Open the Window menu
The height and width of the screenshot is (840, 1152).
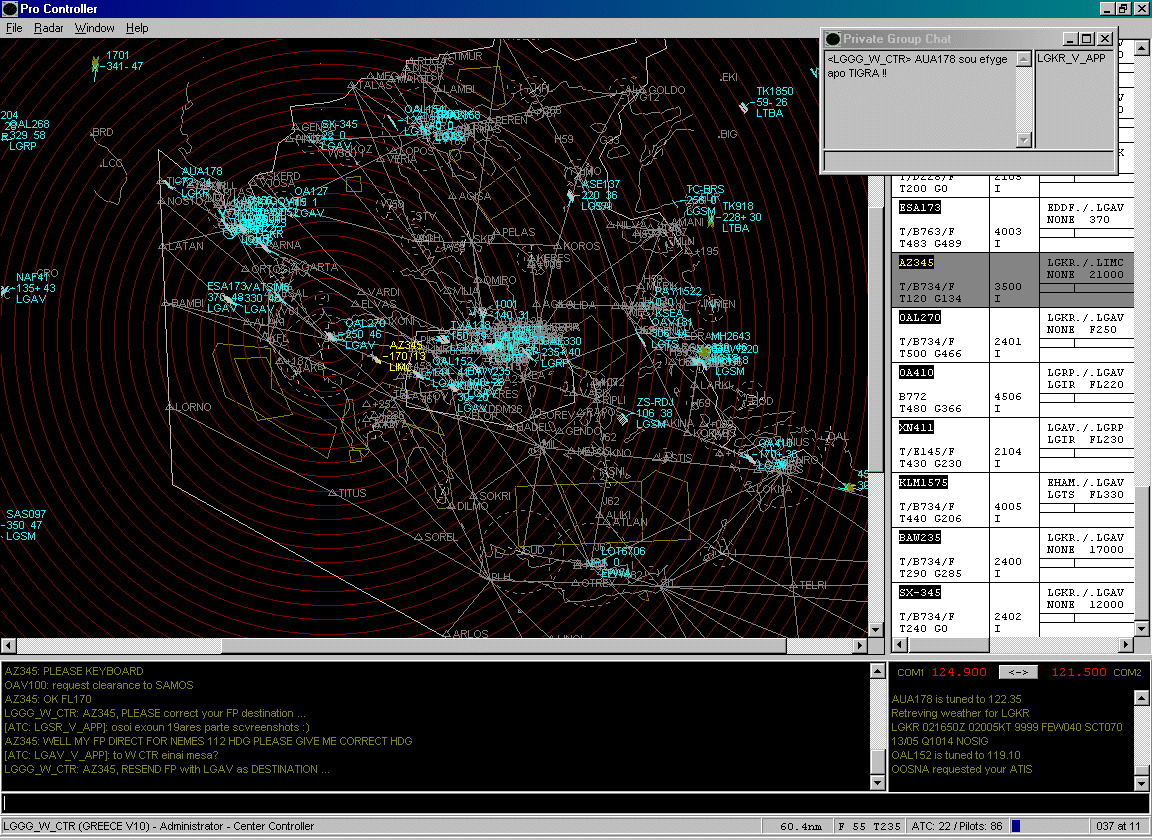(x=95, y=28)
